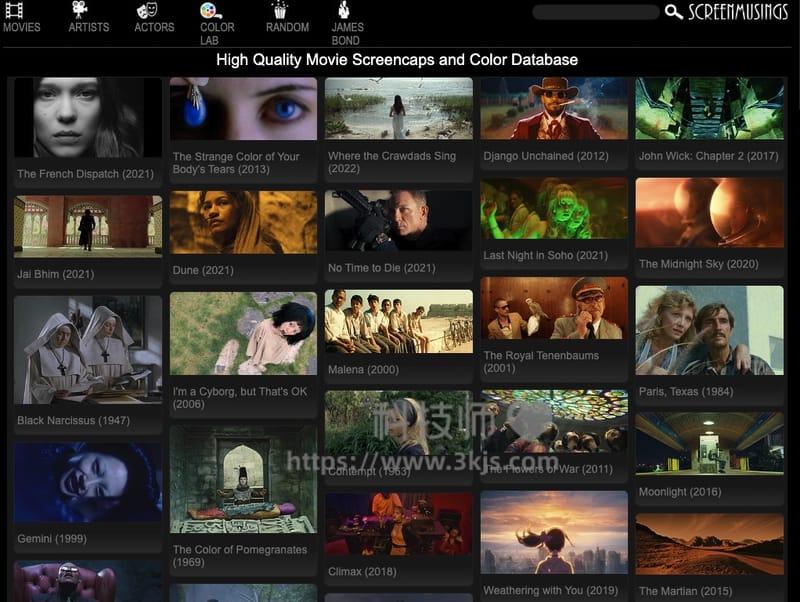Open John Wick: Chapter 2 thumbnail
The width and height of the screenshot is (800, 602).
[709, 108]
